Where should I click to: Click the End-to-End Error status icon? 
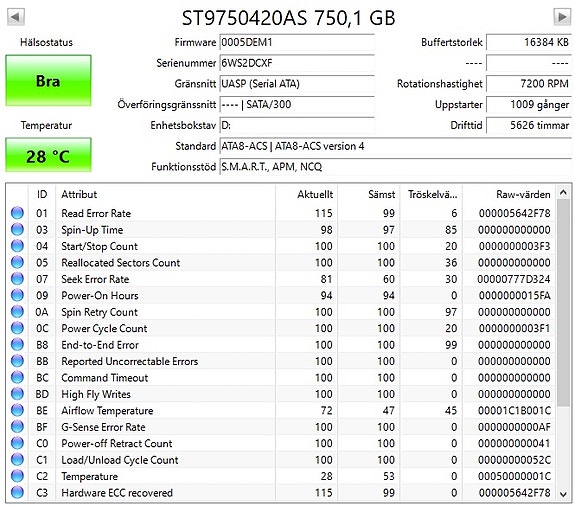[x=17, y=345]
